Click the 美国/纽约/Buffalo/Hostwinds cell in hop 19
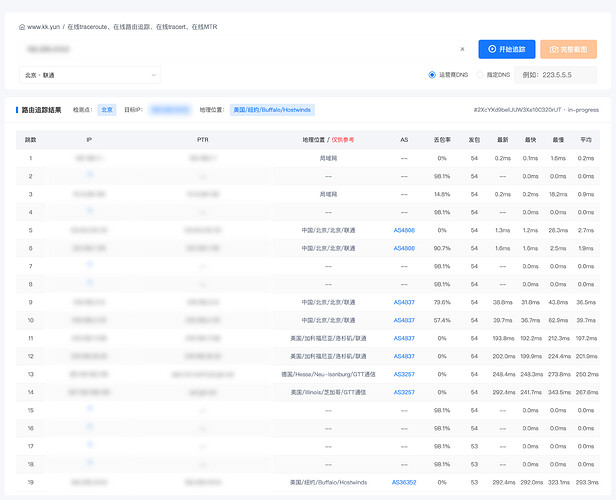Viewport: 616px width, 500px height. coord(328,482)
